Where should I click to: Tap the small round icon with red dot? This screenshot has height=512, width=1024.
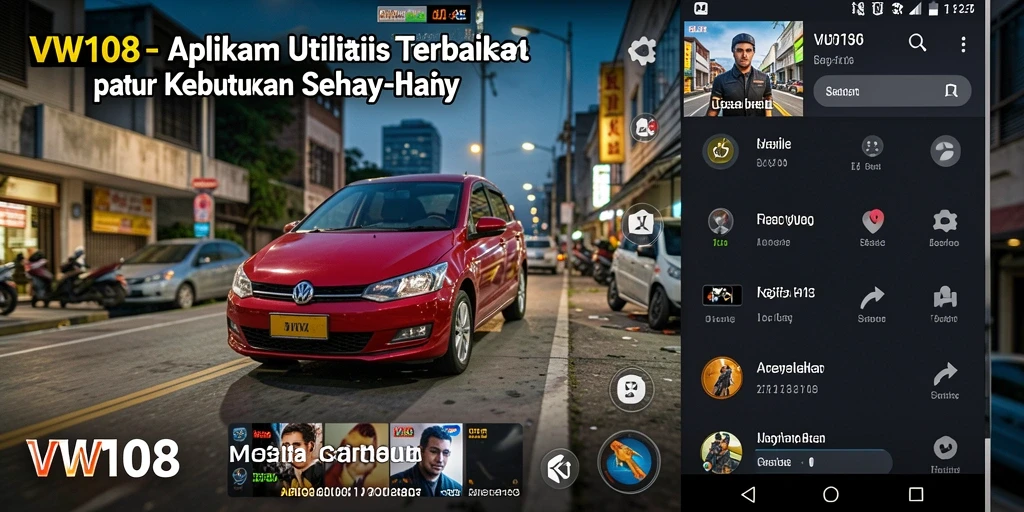644,127
